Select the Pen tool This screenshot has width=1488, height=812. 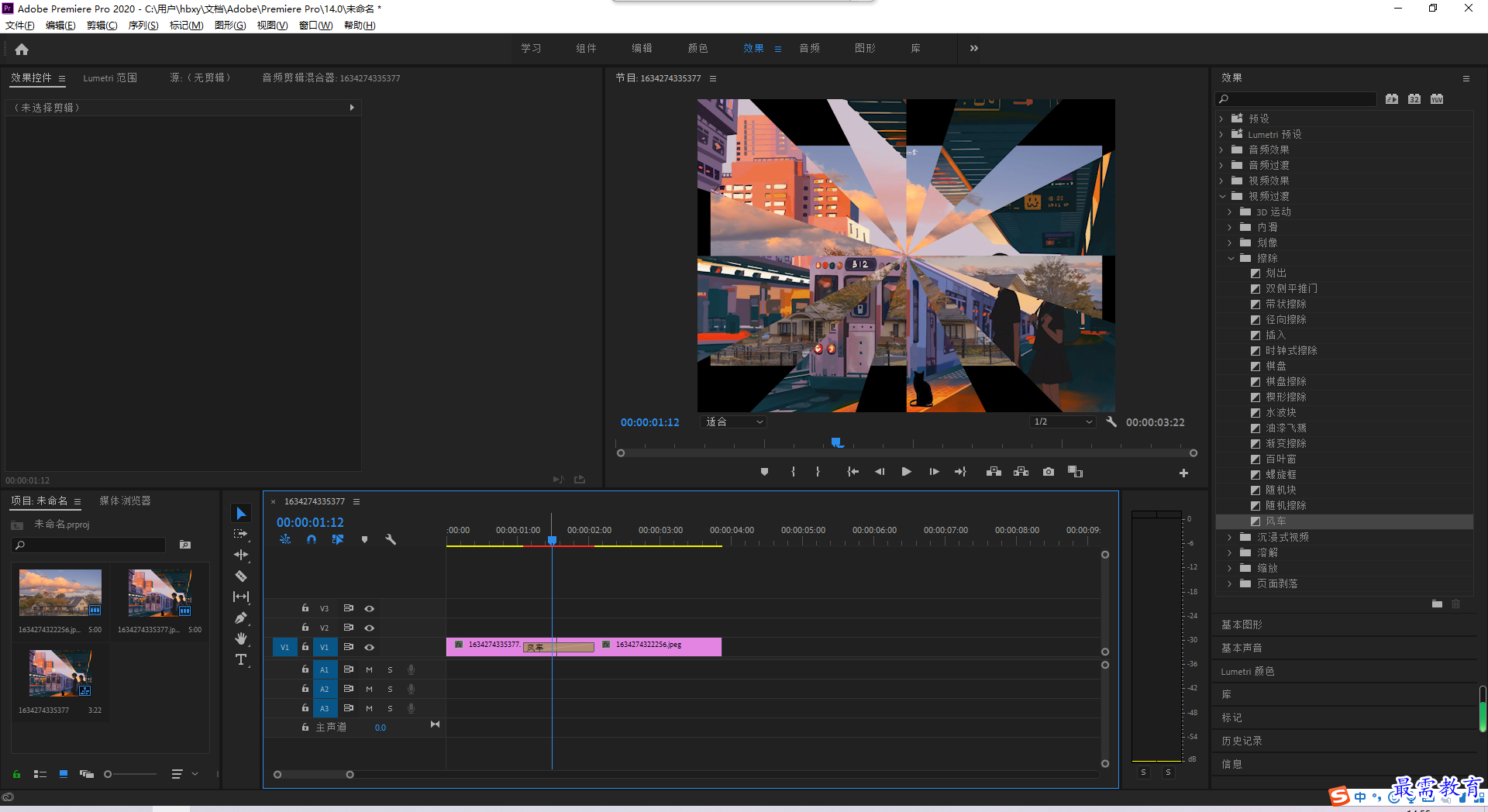coord(241,618)
